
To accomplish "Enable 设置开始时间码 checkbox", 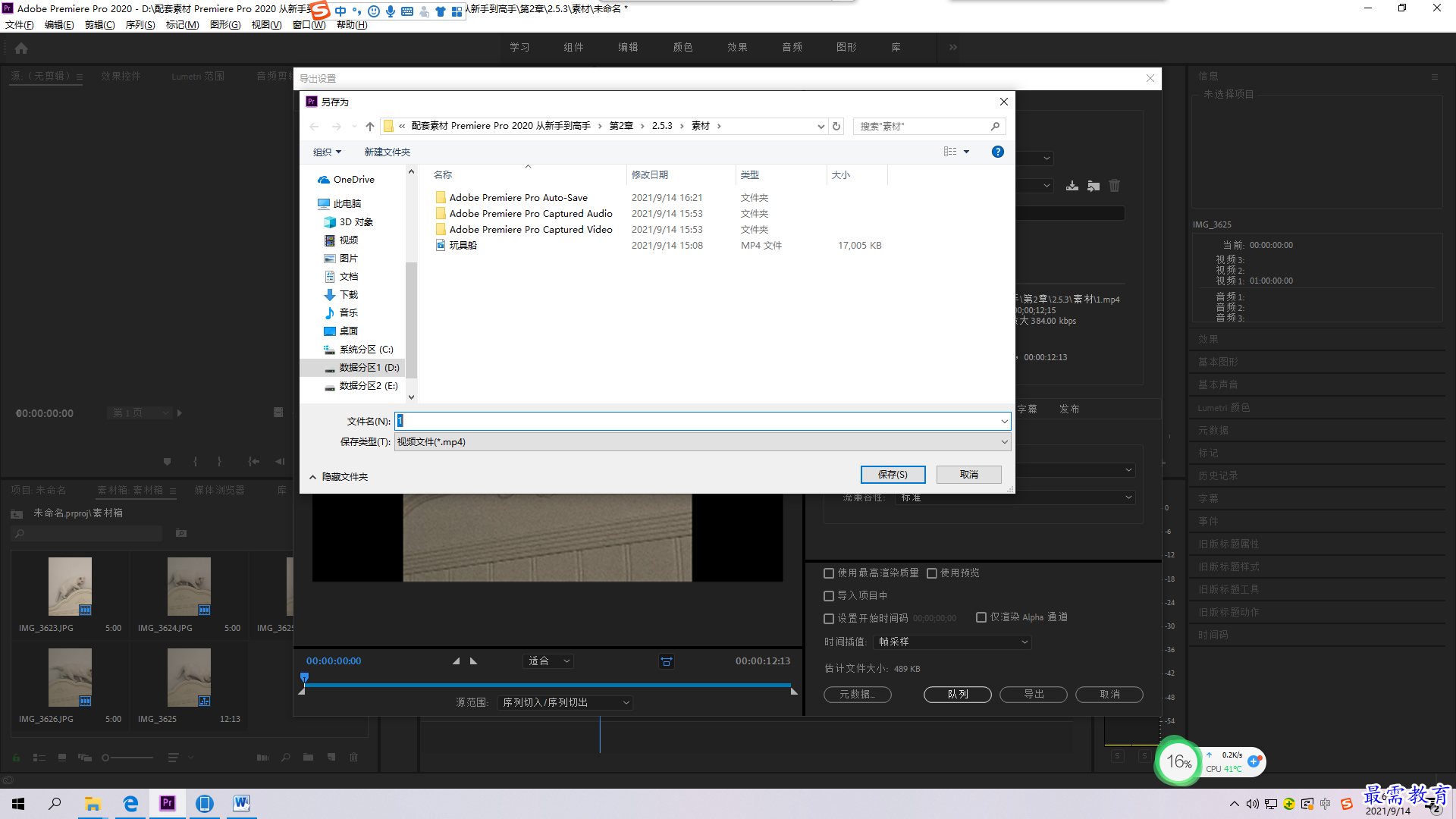I will coord(829,619).
